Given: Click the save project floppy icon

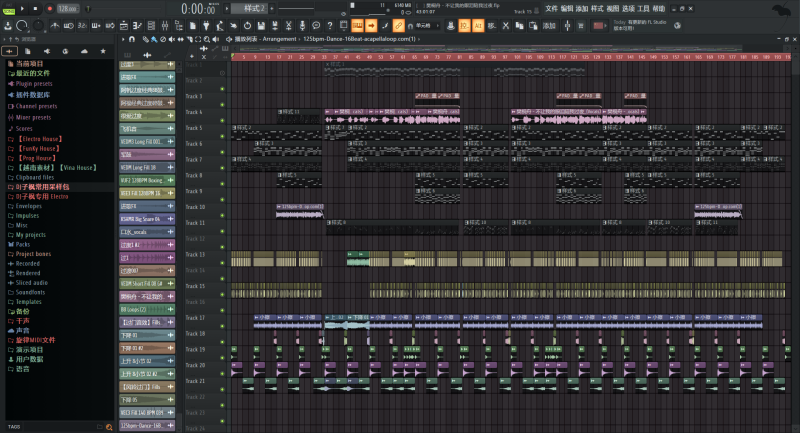Looking at the screenshot, I should (261, 26).
